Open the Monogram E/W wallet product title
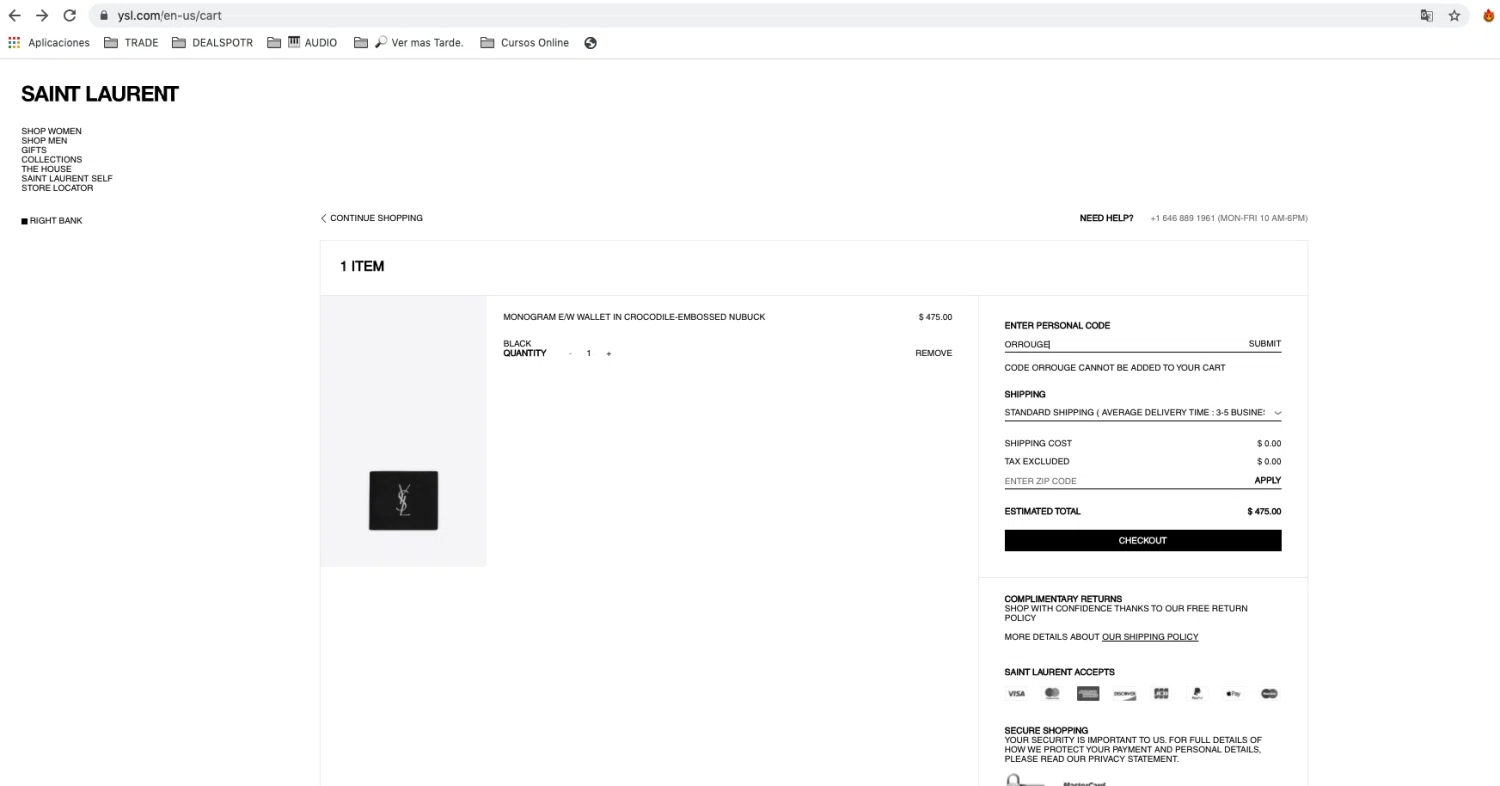Image resolution: width=1500 pixels, height=786 pixels. (x=634, y=317)
